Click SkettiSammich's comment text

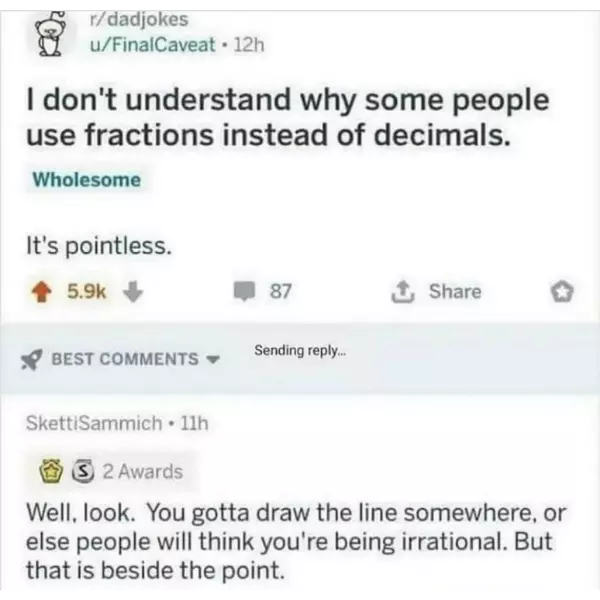[298, 543]
